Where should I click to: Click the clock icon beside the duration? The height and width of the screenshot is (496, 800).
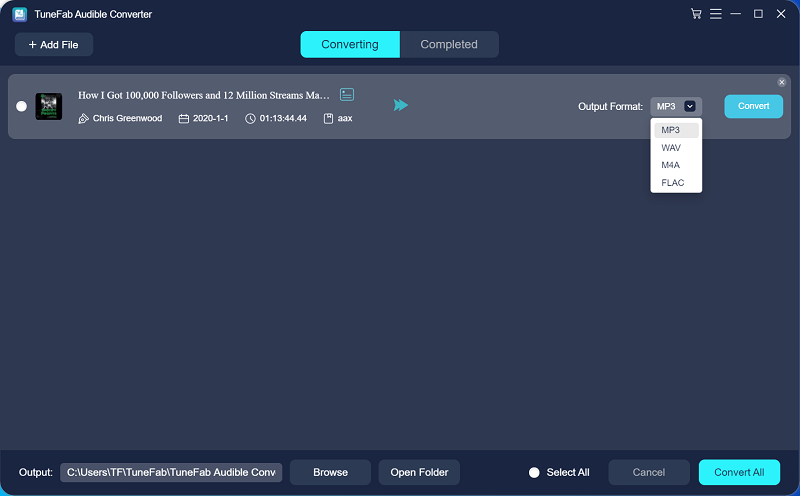250,118
